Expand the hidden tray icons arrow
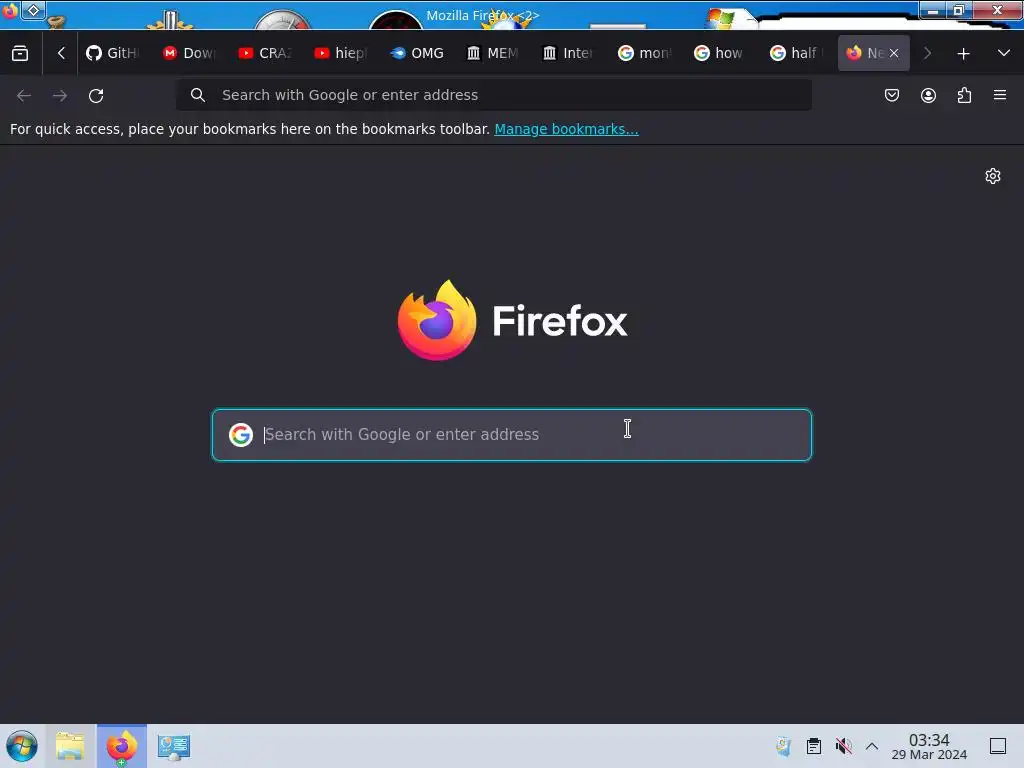Image resolution: width=1024 pixels, height=768 pixels. pyautogui.click(x=872, y=746)
